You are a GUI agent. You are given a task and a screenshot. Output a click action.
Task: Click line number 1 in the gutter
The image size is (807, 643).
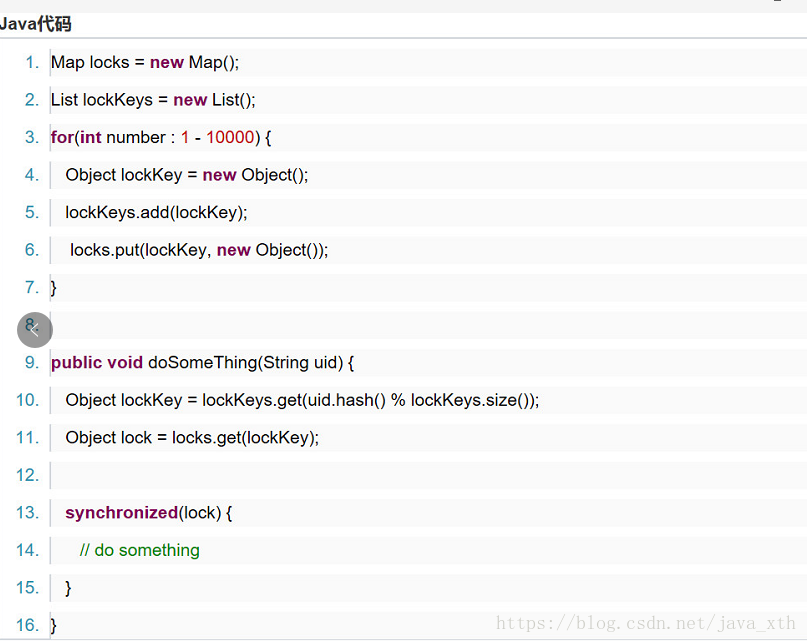tap(32, 62)
